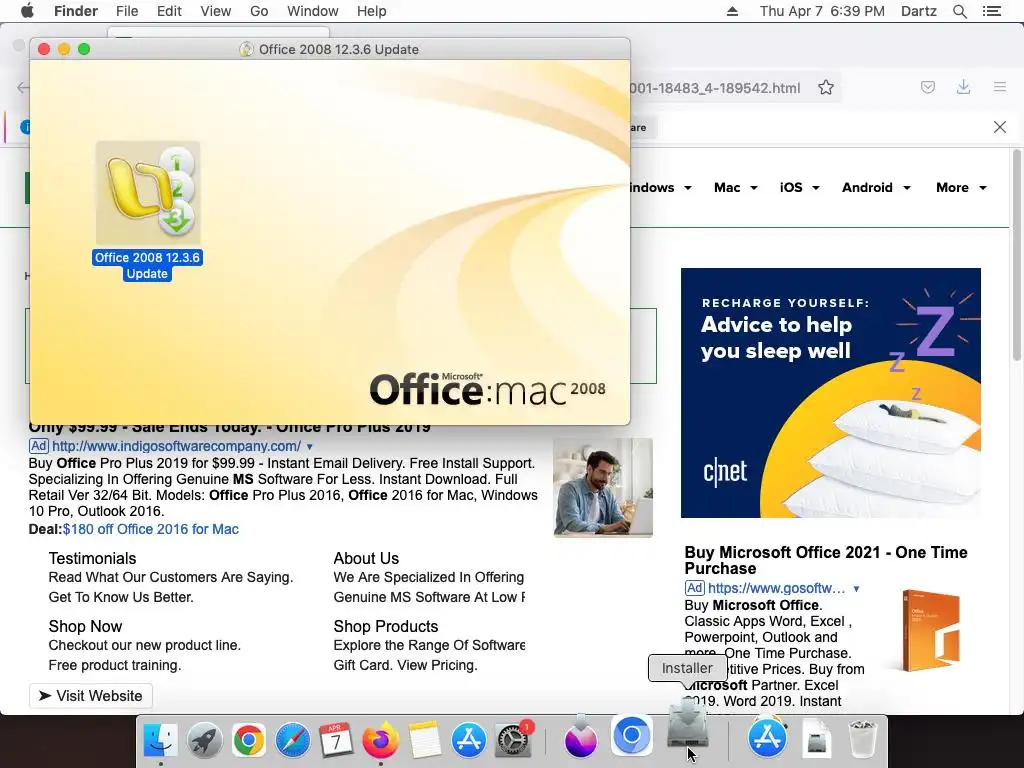Viewport: 1024px width, 768px height.
Task: Open System Preferences with the update badge
Action: click(x=513, y=740)
